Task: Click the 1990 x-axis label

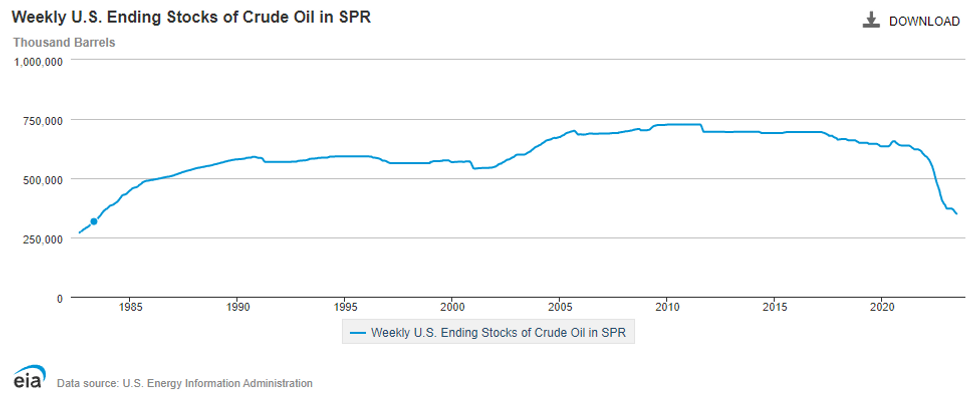Action: 237,308
